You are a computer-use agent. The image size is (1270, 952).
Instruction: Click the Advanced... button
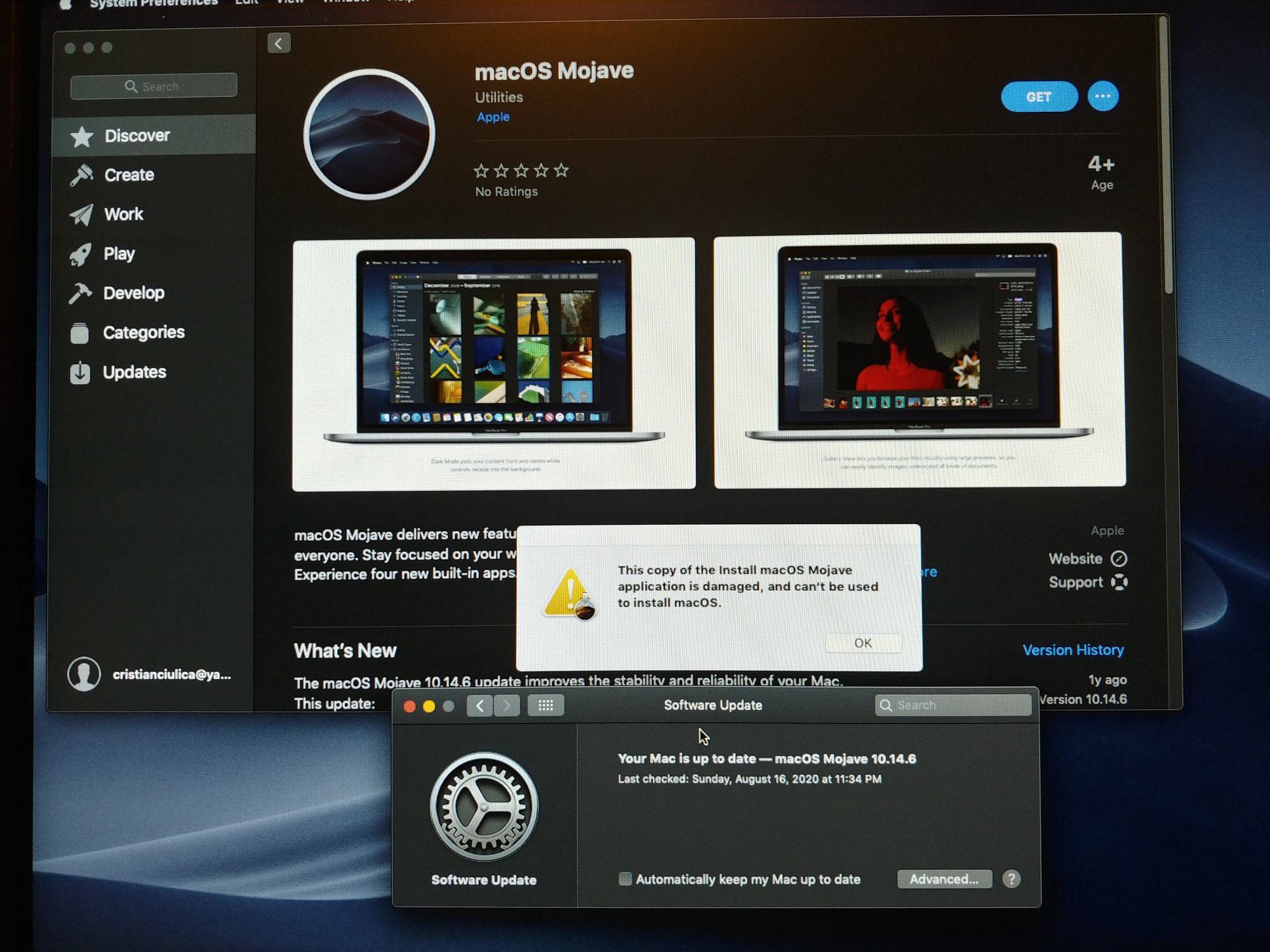click(x=944, y=879)
